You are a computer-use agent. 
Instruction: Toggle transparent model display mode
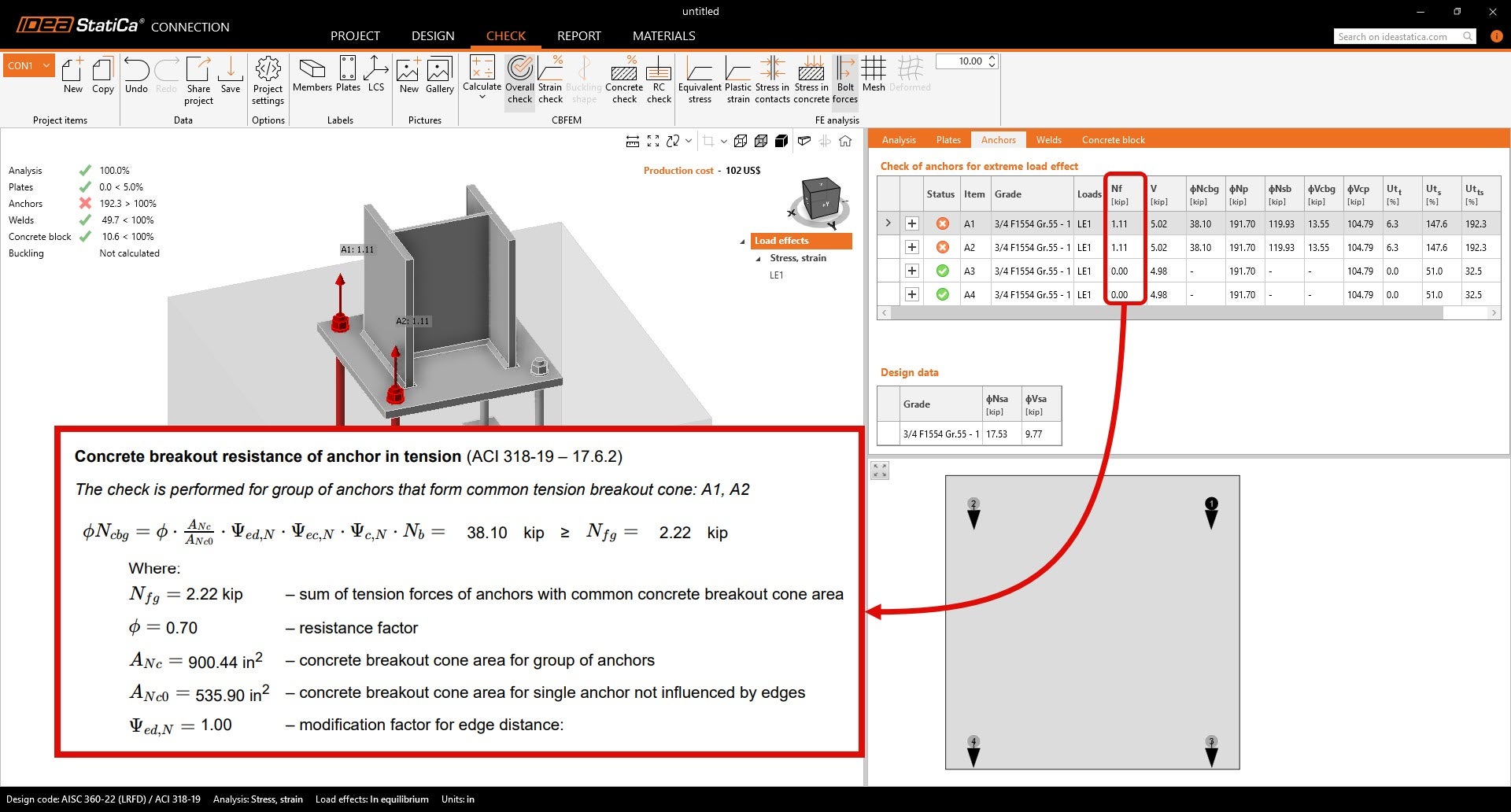[x=761, y=141]
